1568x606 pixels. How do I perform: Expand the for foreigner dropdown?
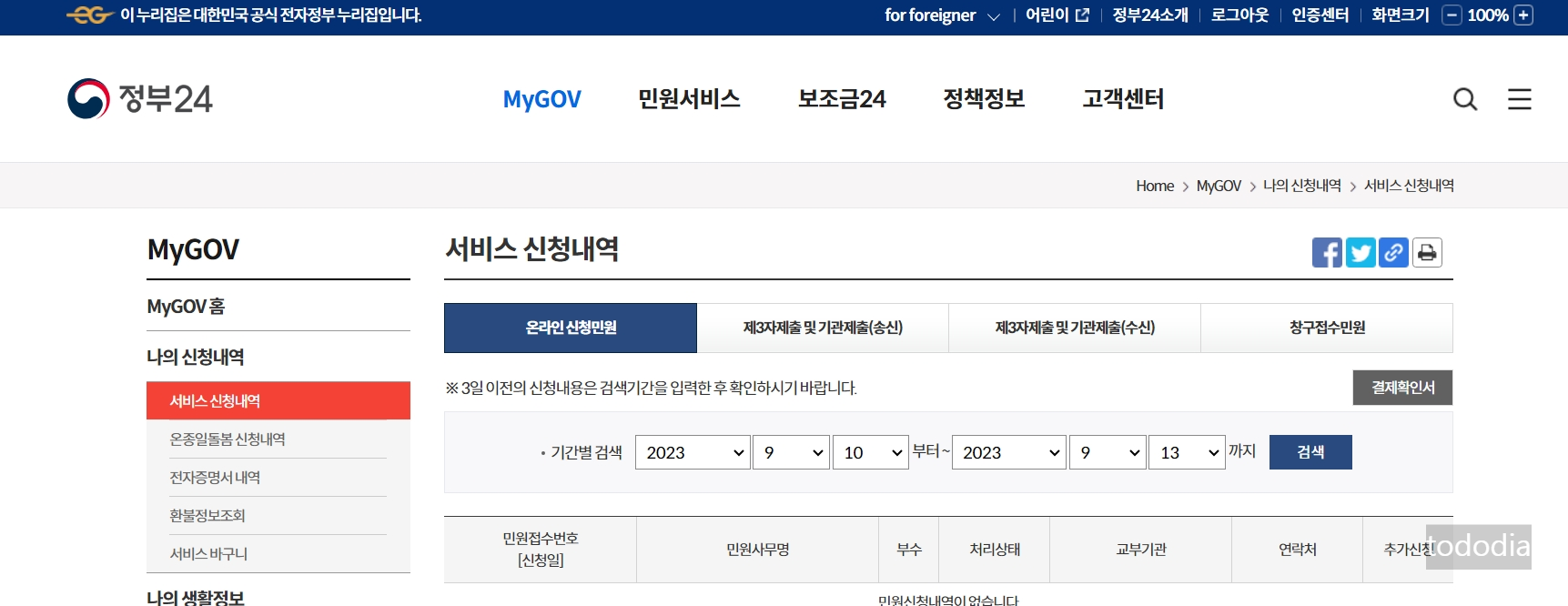[x=942, y=15]
